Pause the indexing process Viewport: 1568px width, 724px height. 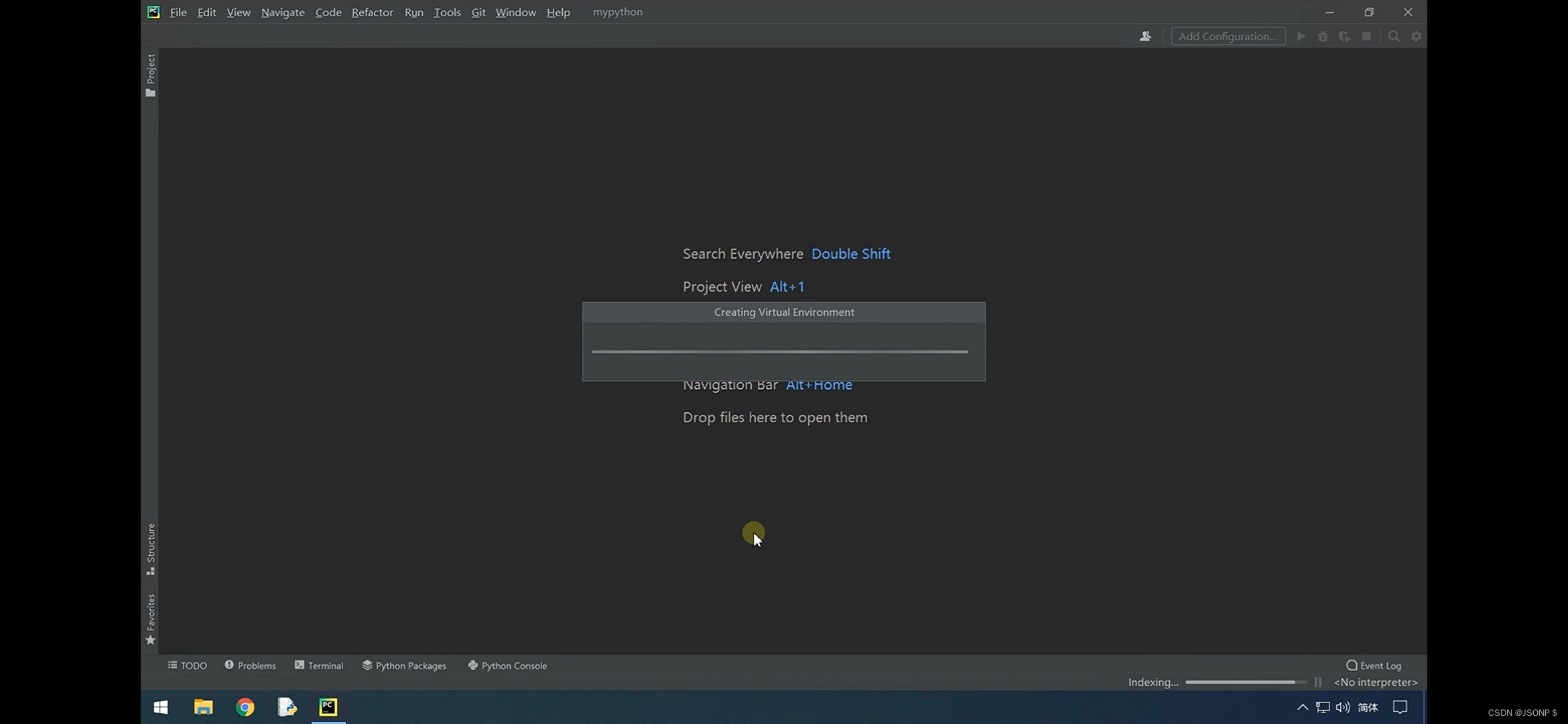(x=1318, y=682)
